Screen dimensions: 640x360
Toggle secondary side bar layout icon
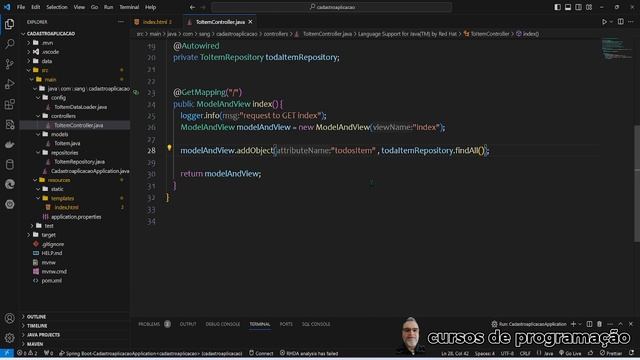tap(578, 7)
